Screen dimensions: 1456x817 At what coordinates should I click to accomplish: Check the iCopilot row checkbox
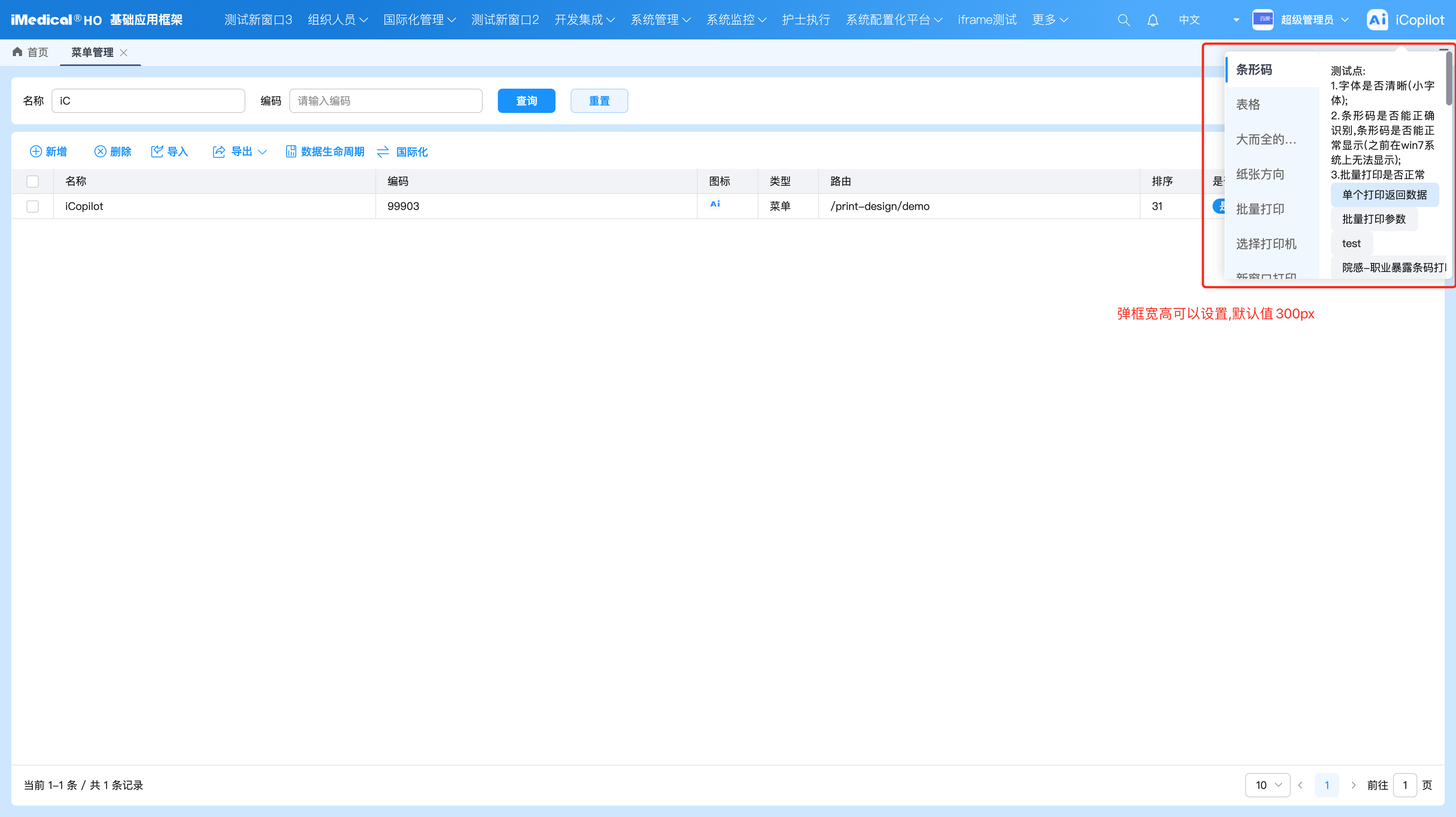[x=33, y=206]
